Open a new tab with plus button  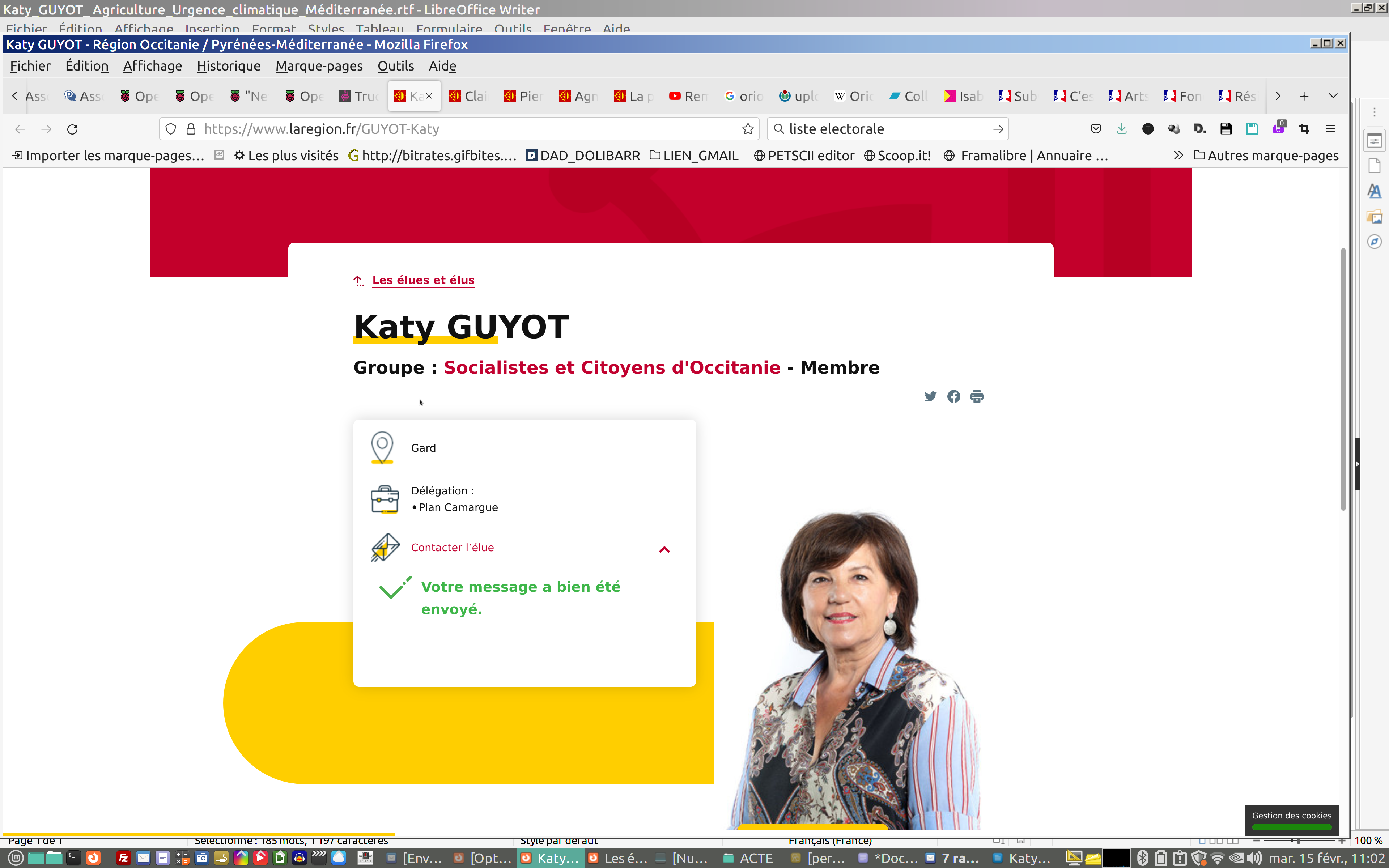pyautogui.click(x=1304, y=96)
